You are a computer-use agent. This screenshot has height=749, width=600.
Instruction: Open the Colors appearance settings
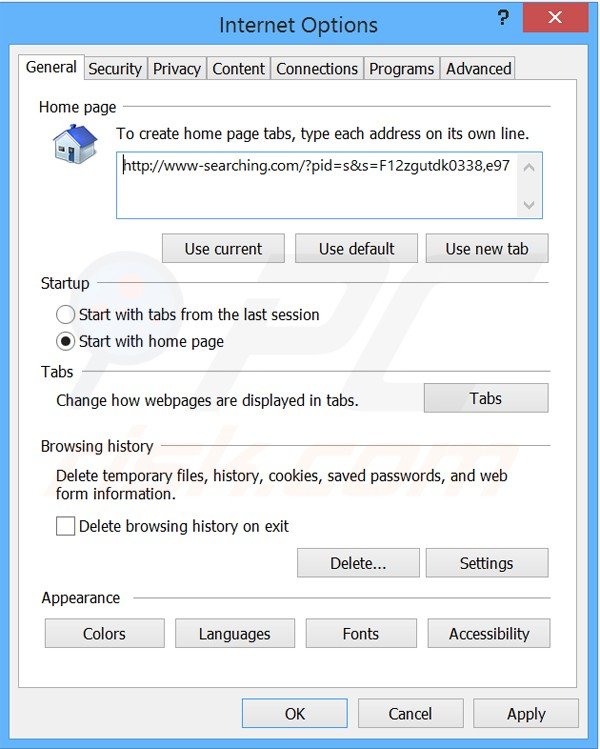[104, 634]
